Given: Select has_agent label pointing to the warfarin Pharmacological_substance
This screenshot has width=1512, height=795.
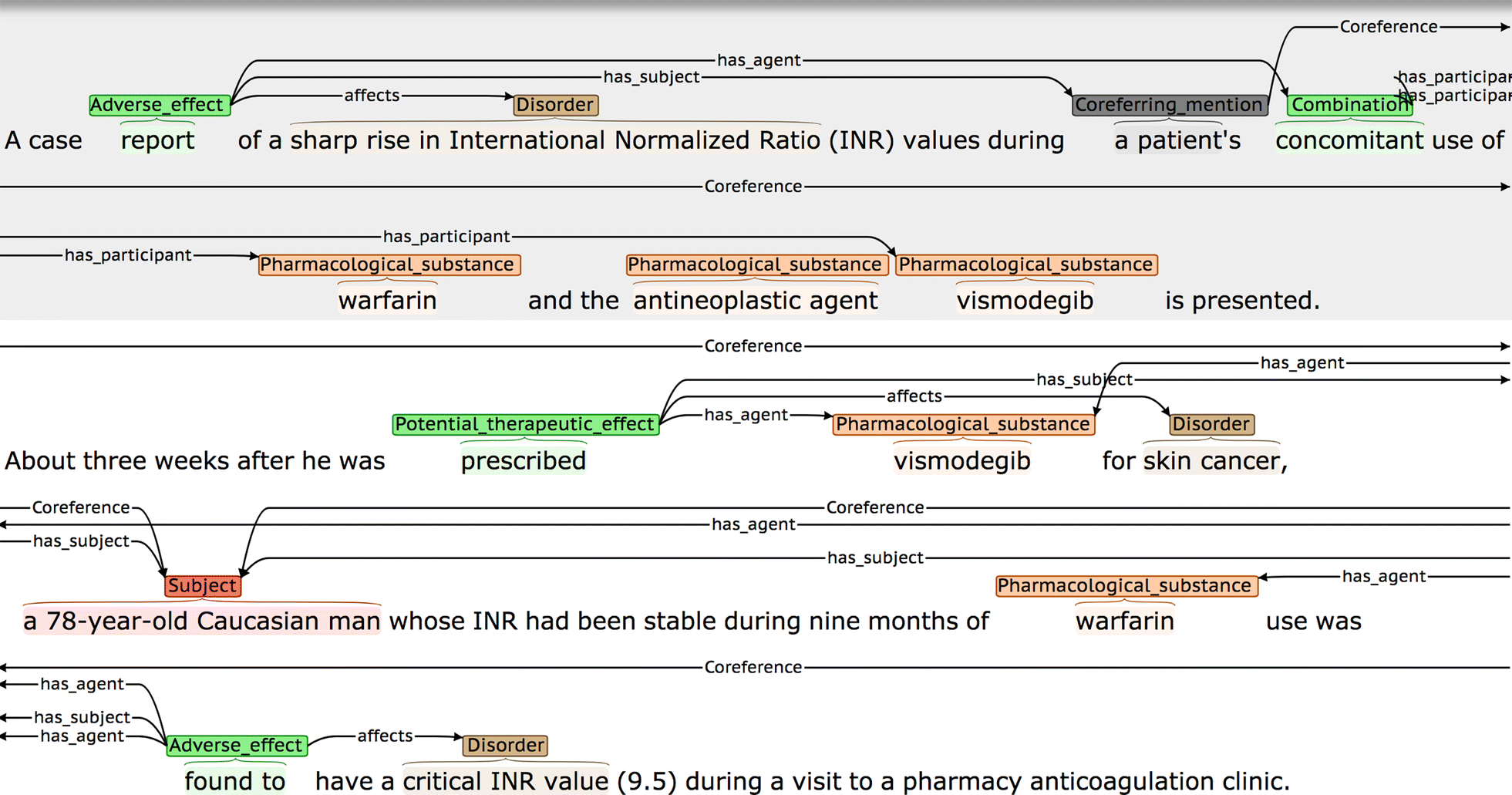Looking at the screenshot, I should [x=1384, y=576].
